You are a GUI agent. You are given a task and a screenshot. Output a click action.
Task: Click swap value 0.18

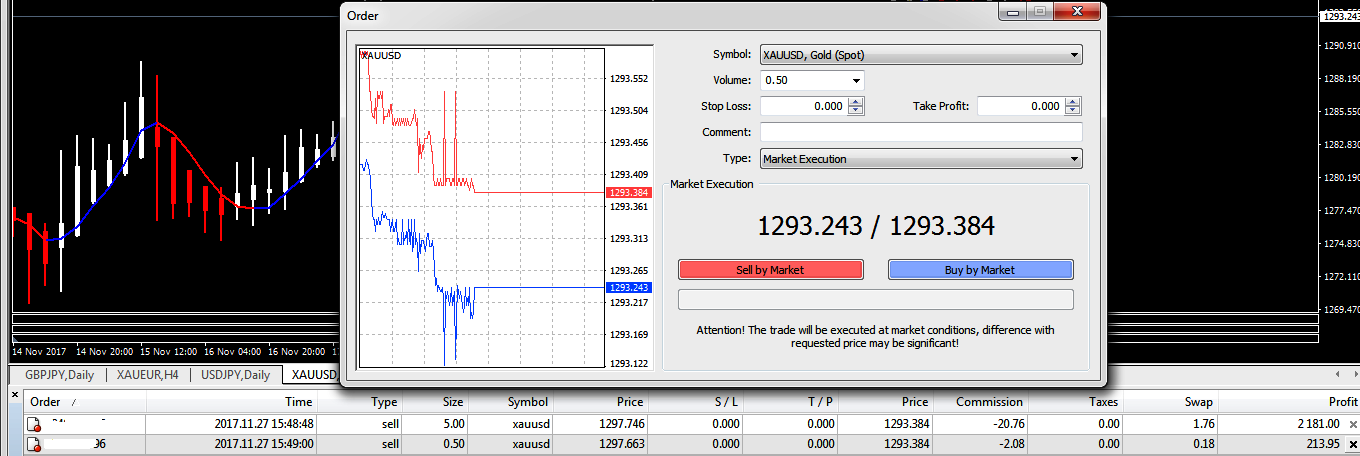(x=1202, y=444)
